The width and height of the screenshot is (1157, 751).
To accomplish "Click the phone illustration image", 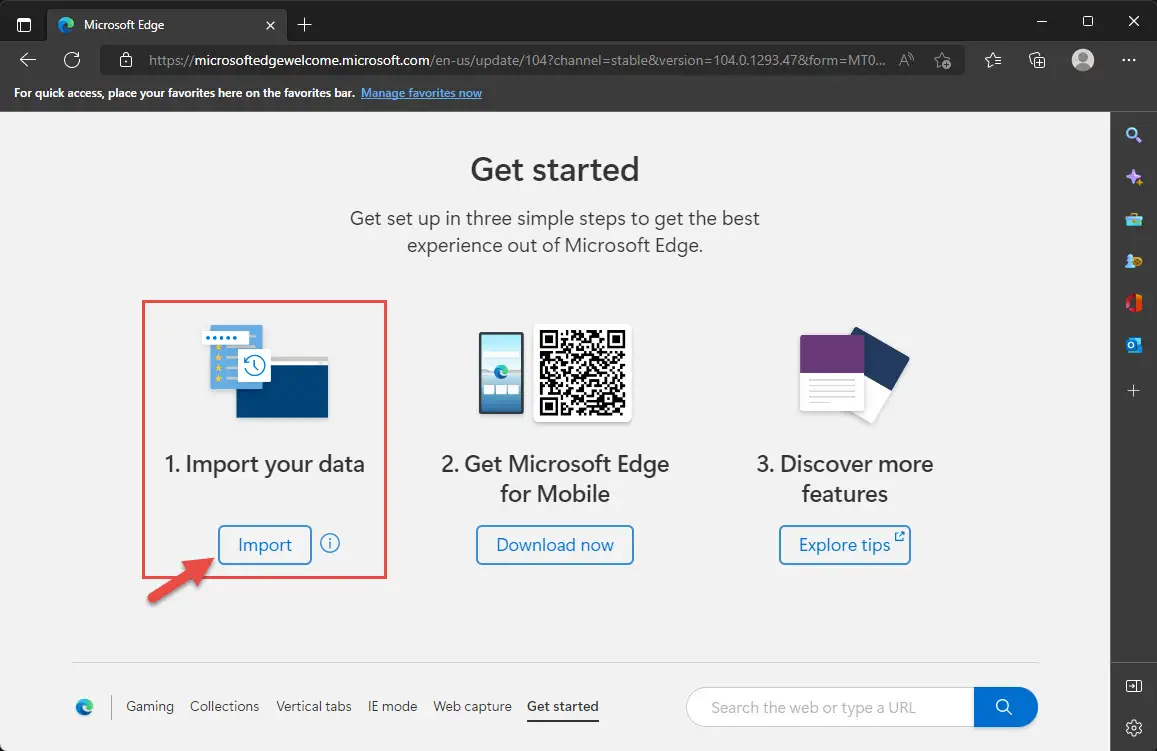I will coord(501,373).
